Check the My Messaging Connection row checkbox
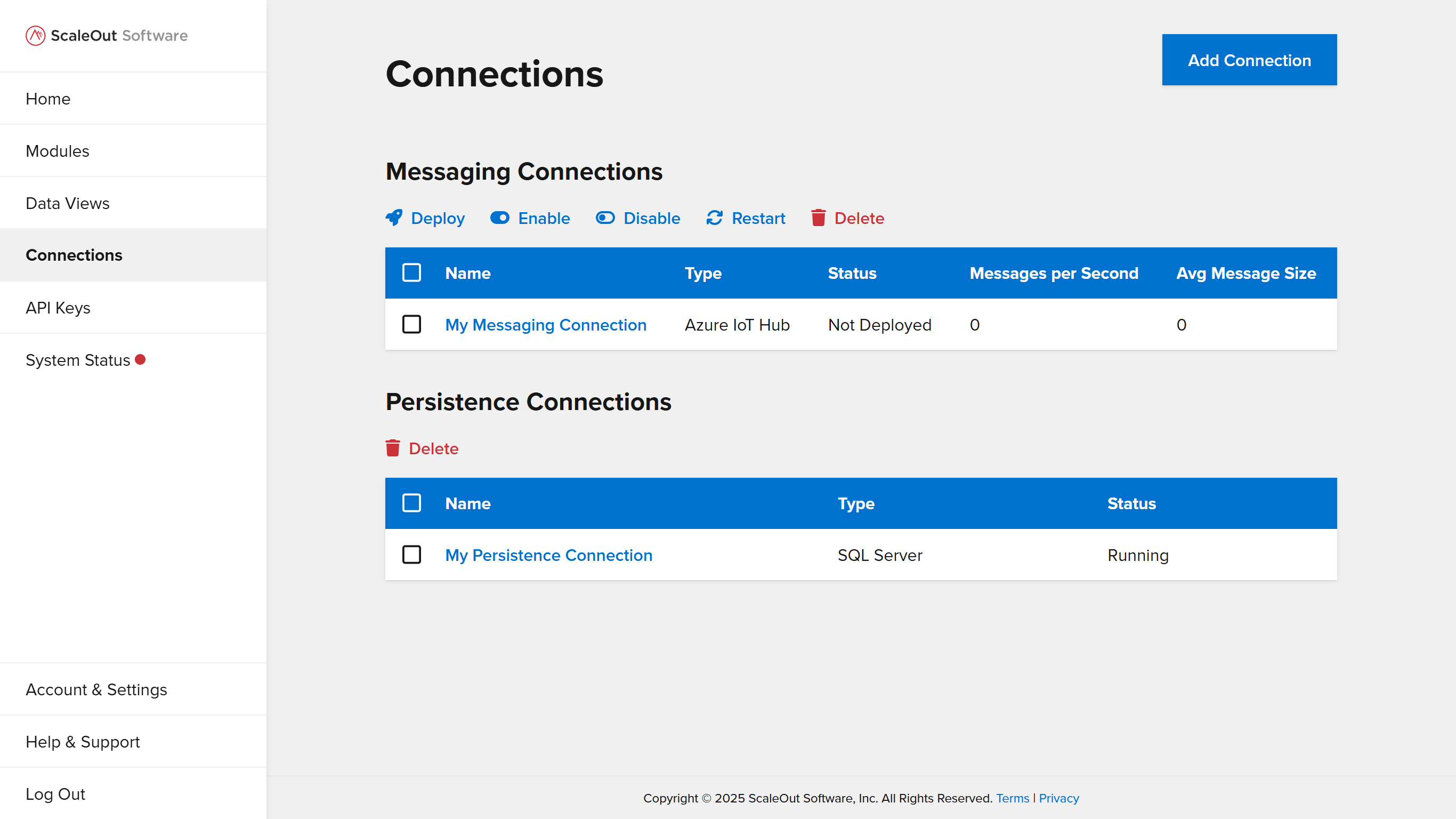The width and height of the screenshot is (1456, 819). coord(411,325)
